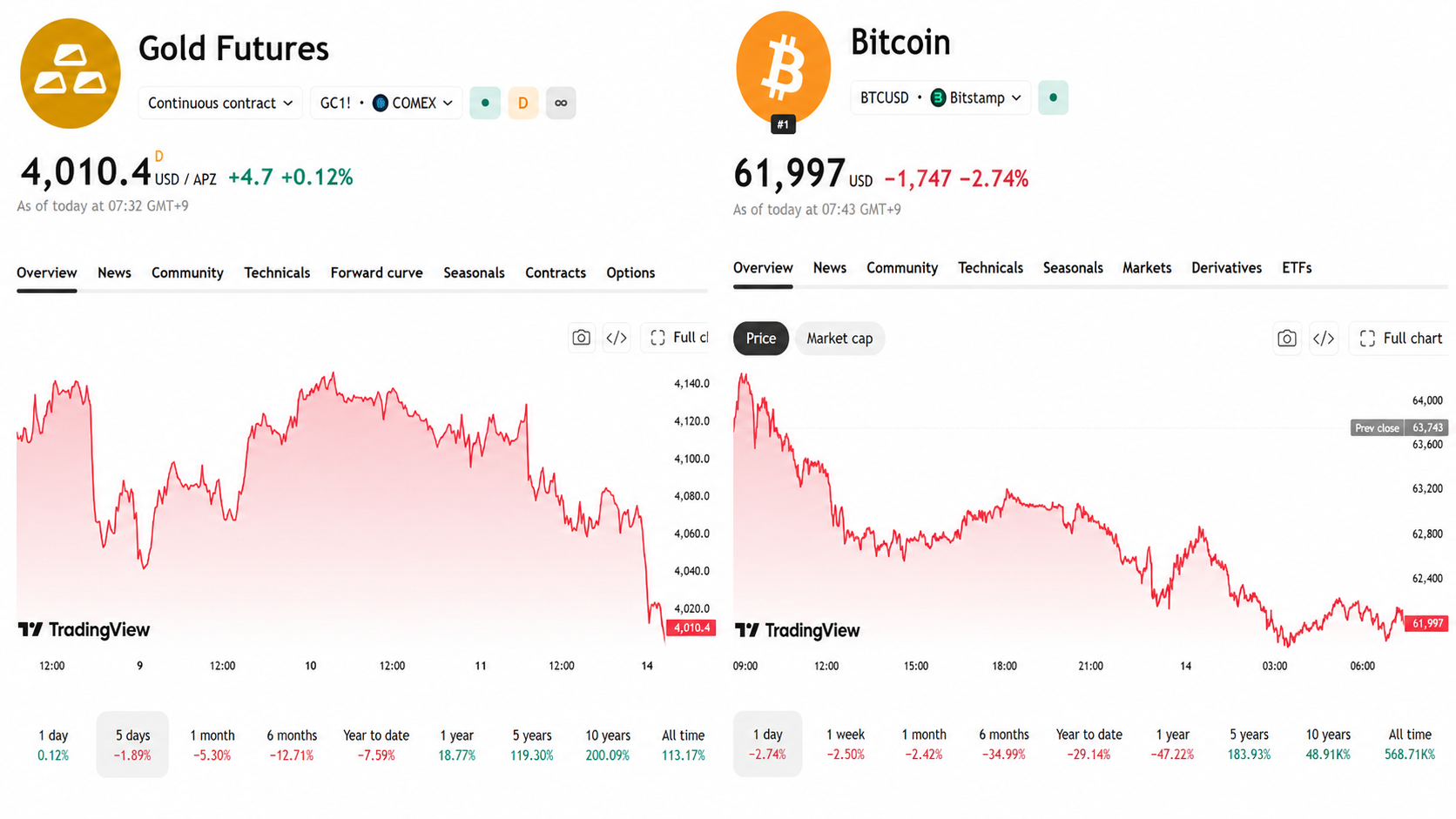
Task: Take a snapshot of the Gold Futures chart
Action: coord(581,338)
